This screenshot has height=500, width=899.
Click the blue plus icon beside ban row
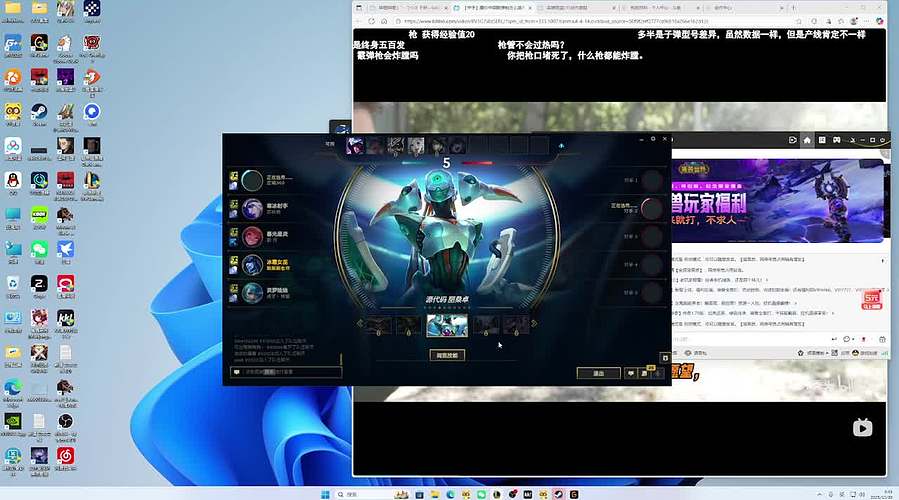[561, 146]
